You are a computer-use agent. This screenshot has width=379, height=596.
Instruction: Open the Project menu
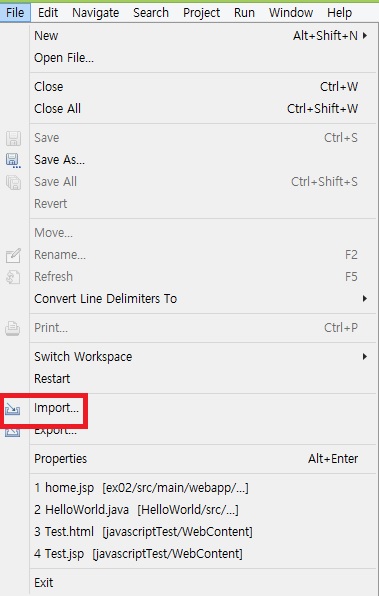201,13
